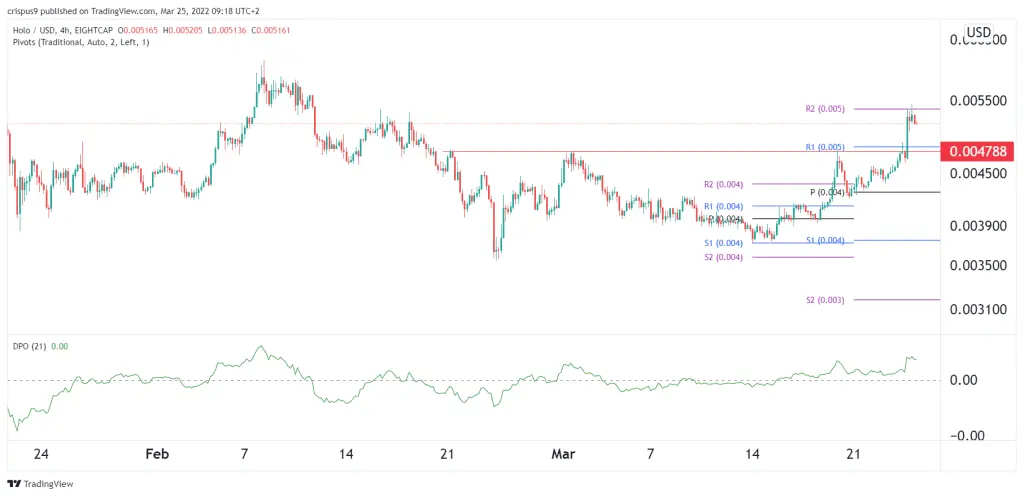The image size is (1024, 496).
Task: Click the purple S2 (0.003) pivot label
Action: click(x=826, y=300)
